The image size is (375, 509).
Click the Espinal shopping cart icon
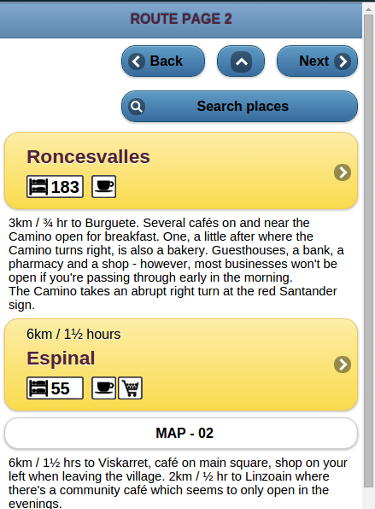pos(130,388)
